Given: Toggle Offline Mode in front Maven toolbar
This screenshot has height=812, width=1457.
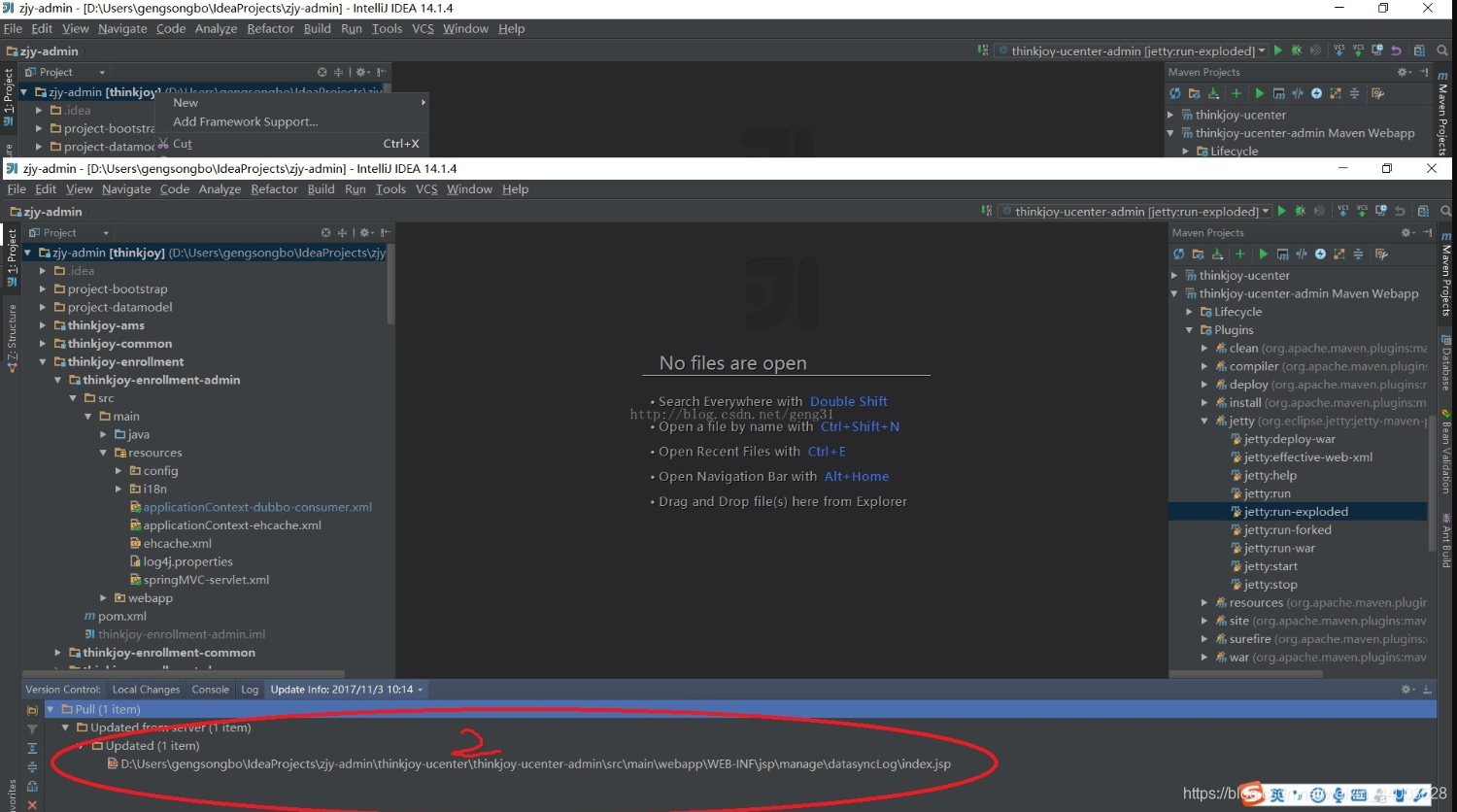Looking at the screenshot, I should tap(1302, 254).
